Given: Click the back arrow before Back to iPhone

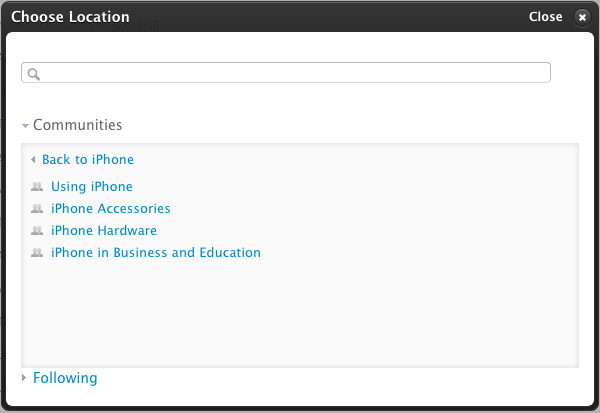Looking at the screenshot, I should (x=33, y=160).
